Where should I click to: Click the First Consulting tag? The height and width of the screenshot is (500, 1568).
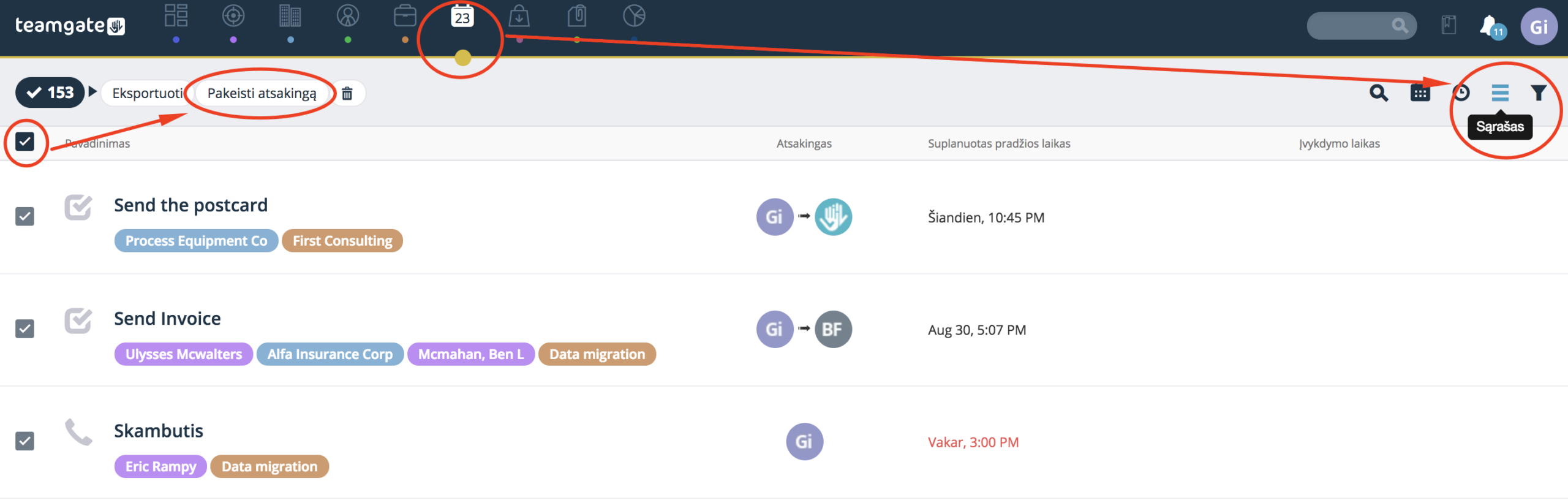tap(342, 241)
